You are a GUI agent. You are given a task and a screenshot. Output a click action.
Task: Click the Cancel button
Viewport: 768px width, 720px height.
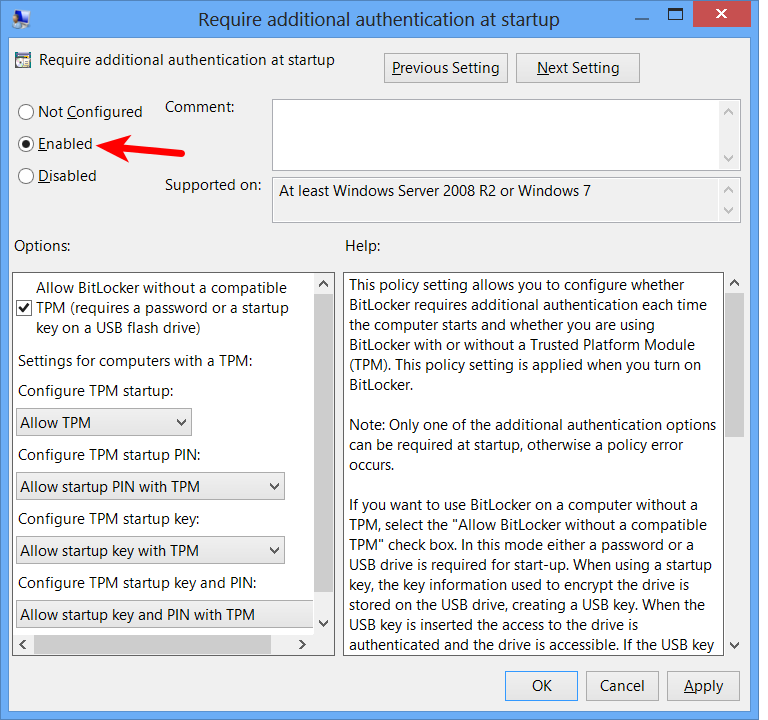[622, 686]
